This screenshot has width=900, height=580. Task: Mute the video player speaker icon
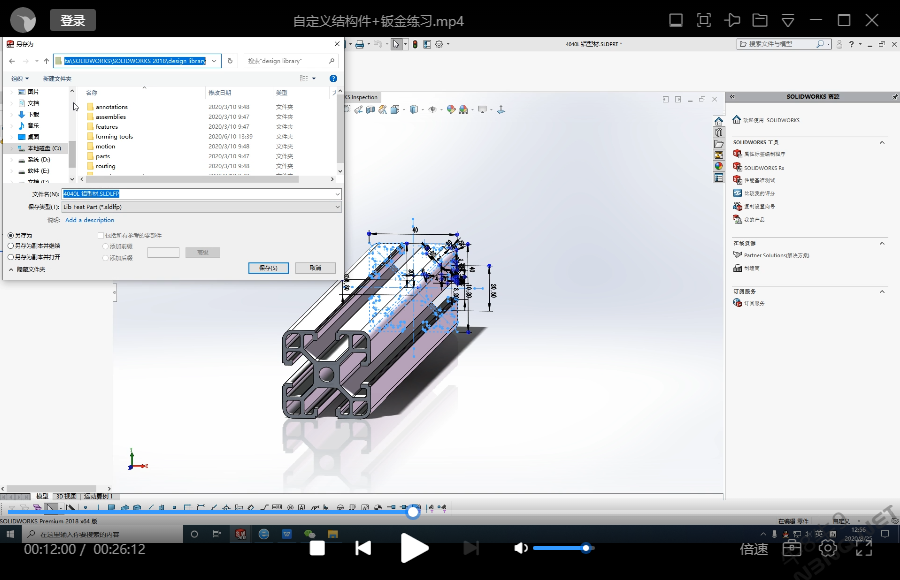point(521,548)
